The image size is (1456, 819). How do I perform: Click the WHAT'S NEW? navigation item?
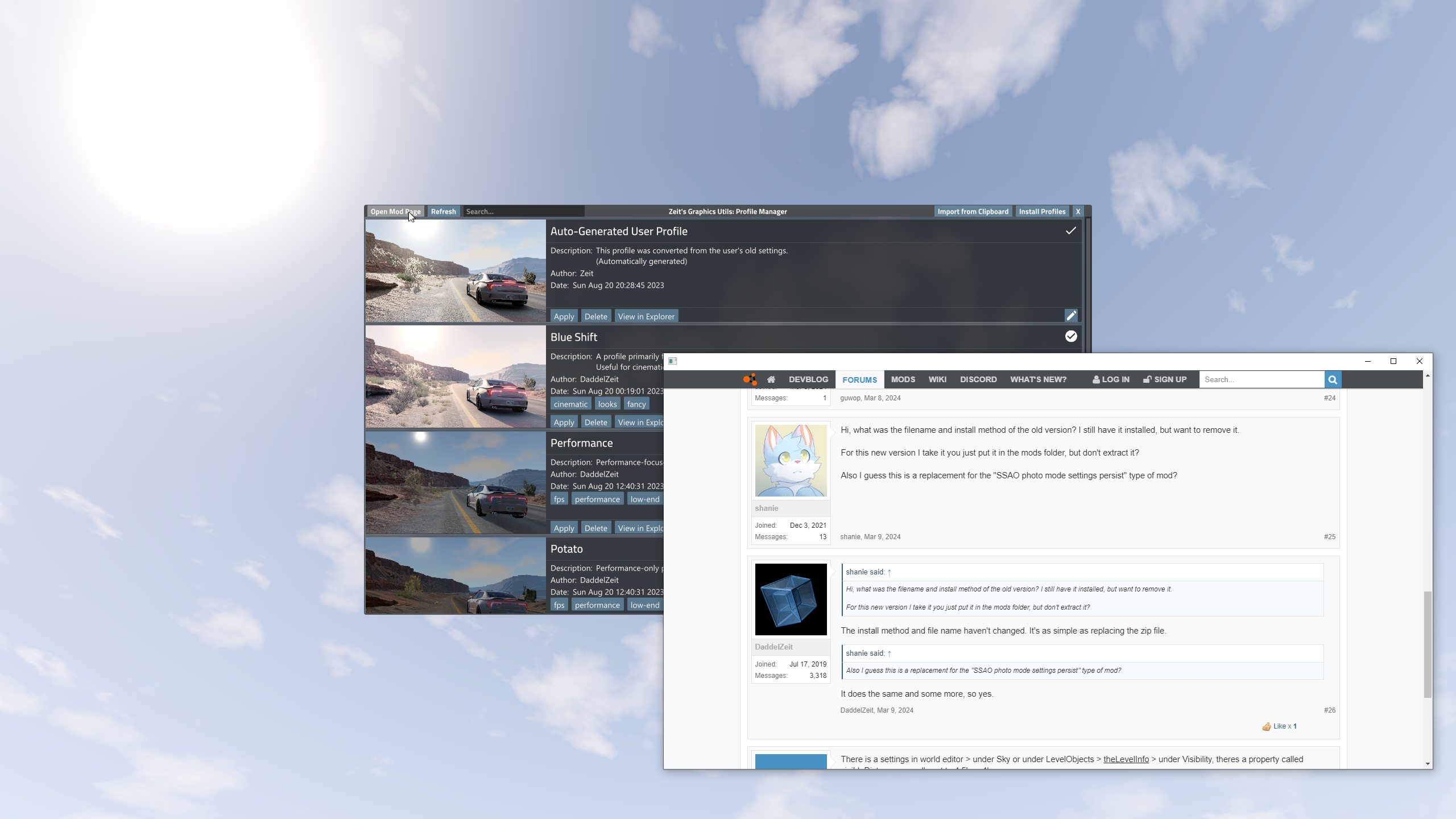tap(1038, 379)
